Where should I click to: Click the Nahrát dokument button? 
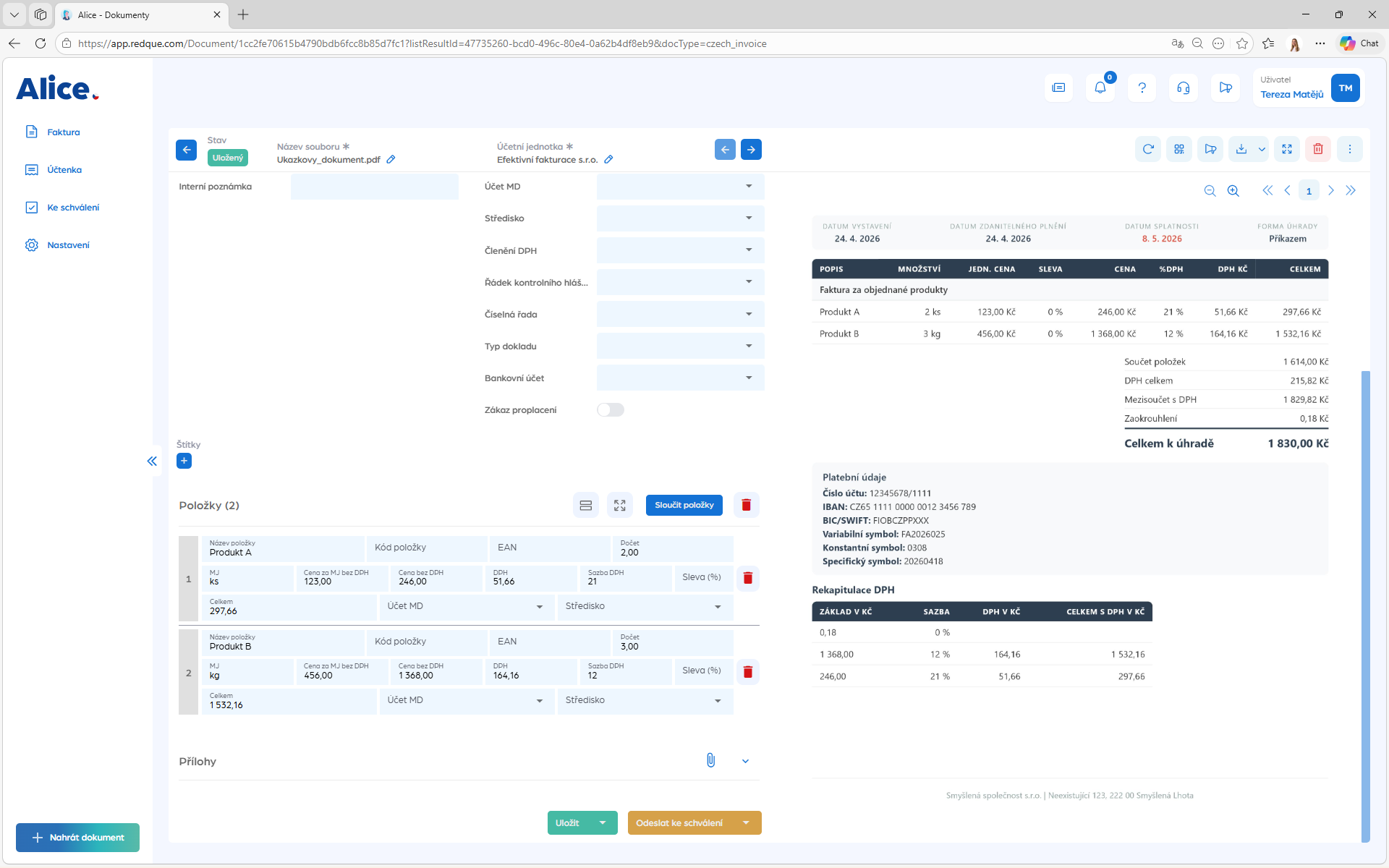pos(78,838)
